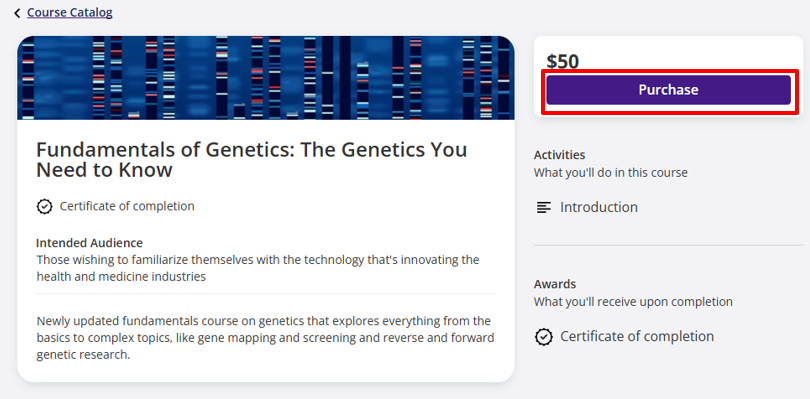Open the Course Catalog link
Viewport: 810px width, 399px height.
point(70,12)
